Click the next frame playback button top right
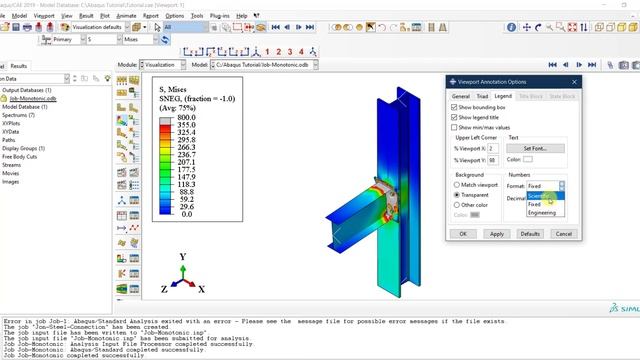 click(x=579, y=64)
